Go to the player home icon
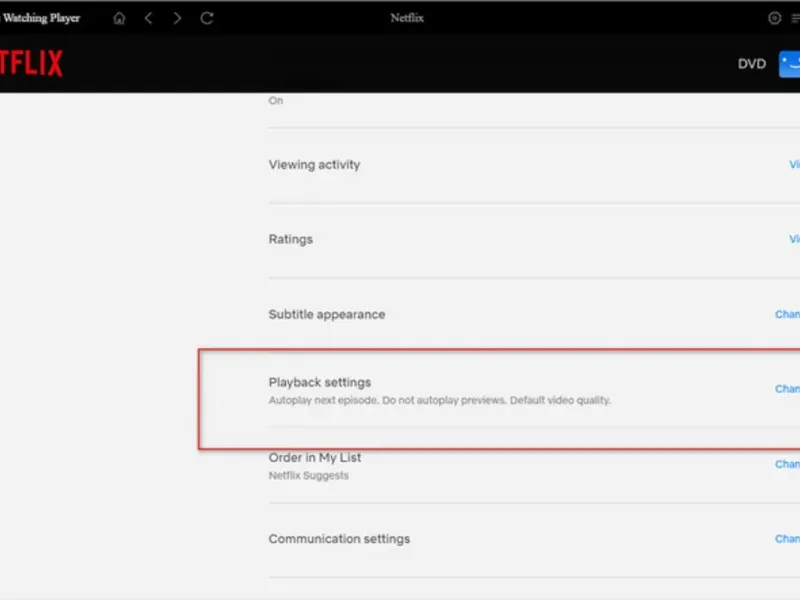800x600 pixels. 119,18
